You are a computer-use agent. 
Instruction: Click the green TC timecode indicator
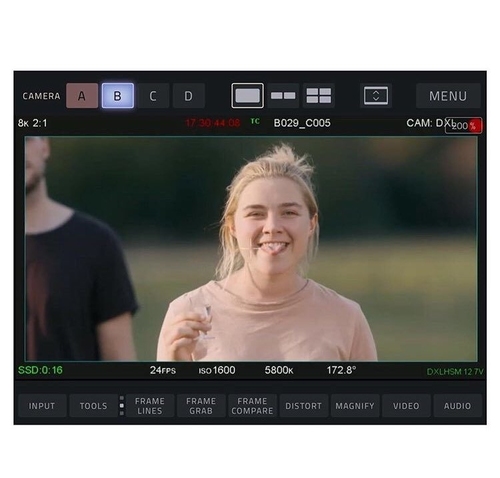point(255,121)
